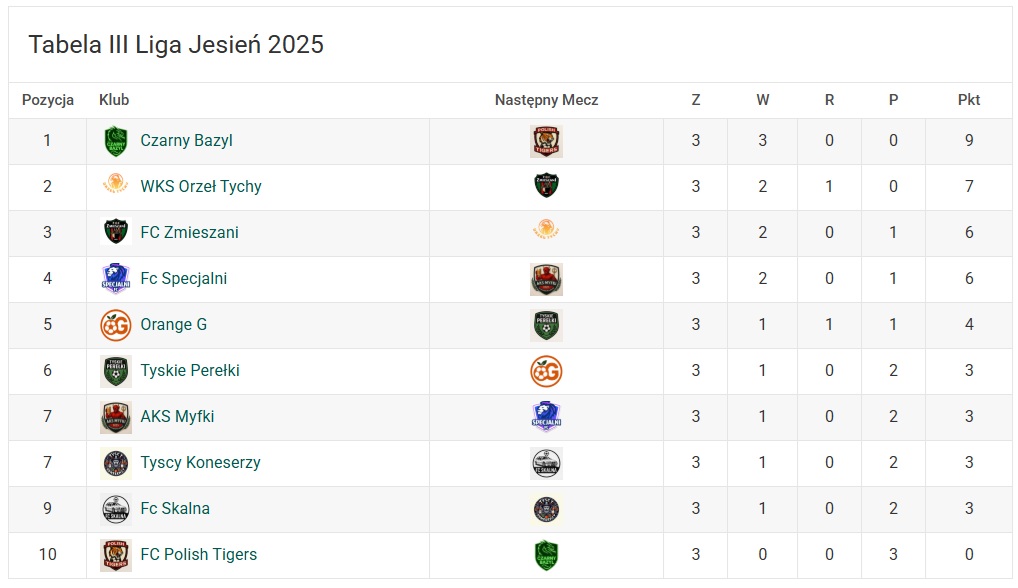Click the AKS Myfki crest beside its name

tap(116, 417)
